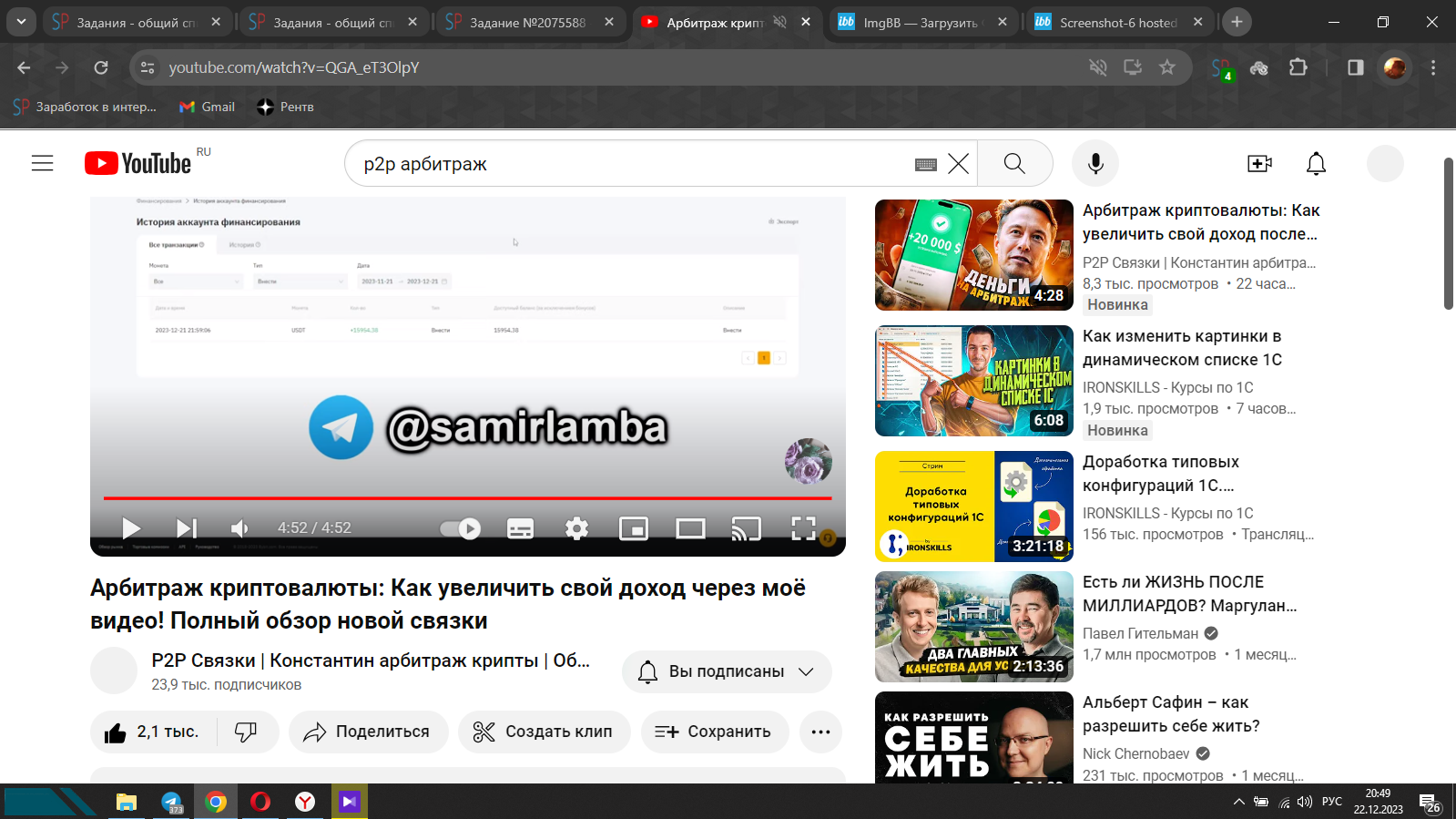The image size is (1456, 819).
Task: Switch to Screenshot-6 hosted tab
Action: pos(1118,22)
